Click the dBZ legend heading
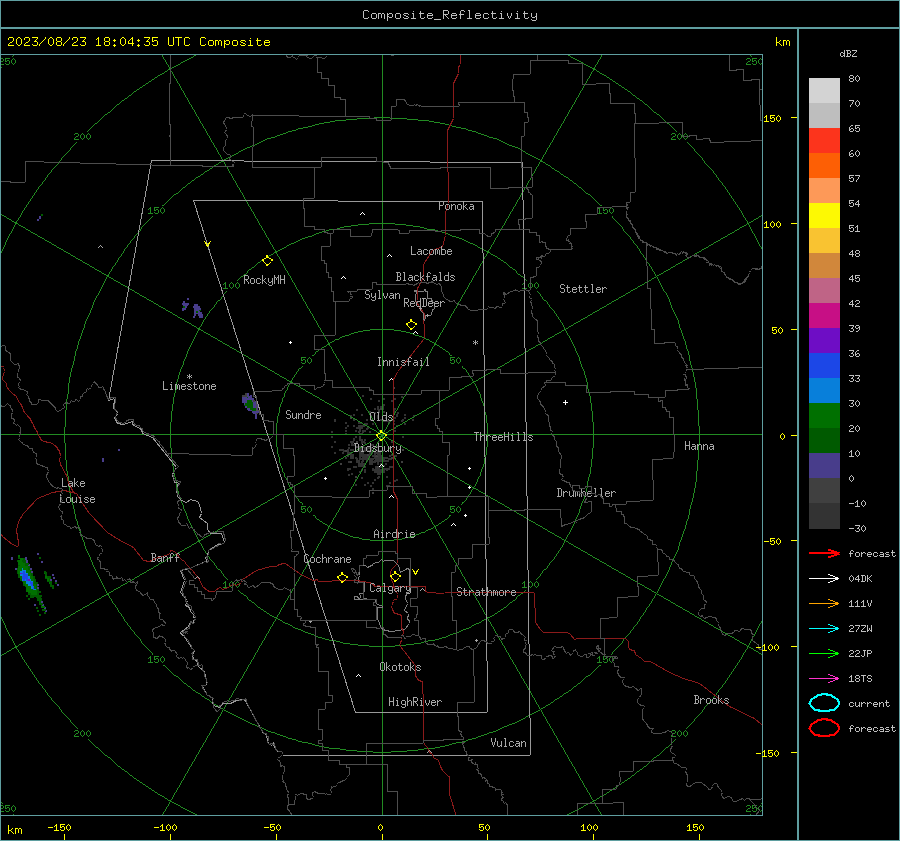 coord(848,53)
